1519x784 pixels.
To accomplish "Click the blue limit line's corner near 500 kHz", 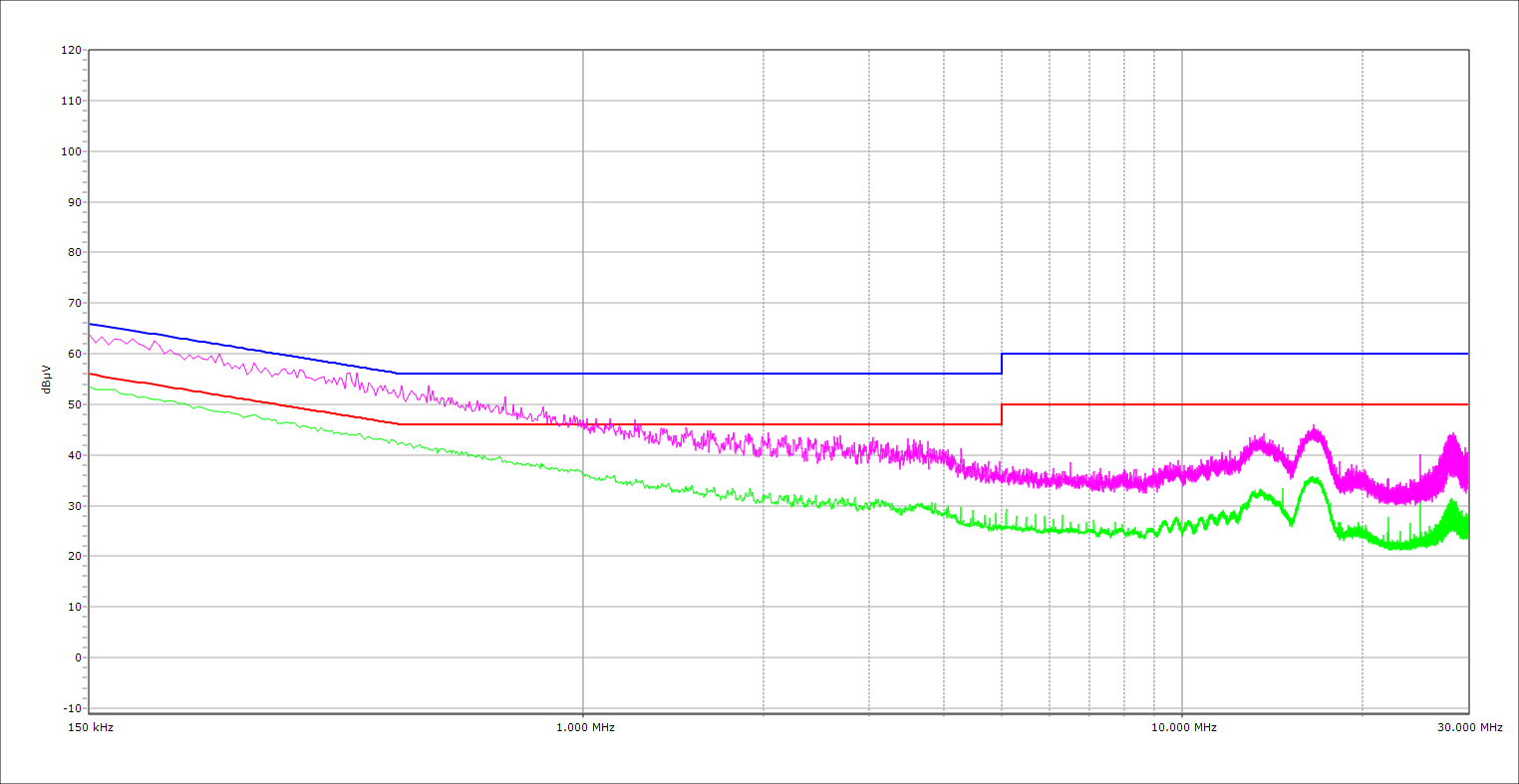I will coord(398,374).
